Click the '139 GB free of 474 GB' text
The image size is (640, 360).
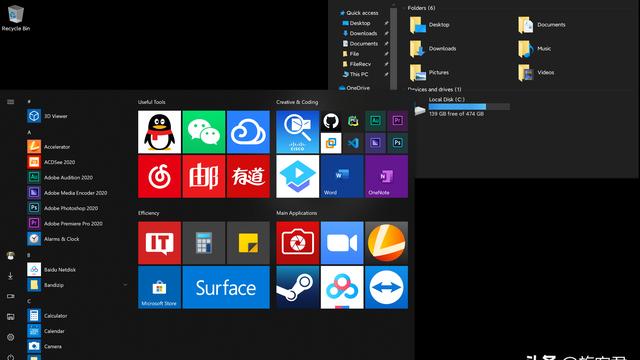[x=456, y=114]
